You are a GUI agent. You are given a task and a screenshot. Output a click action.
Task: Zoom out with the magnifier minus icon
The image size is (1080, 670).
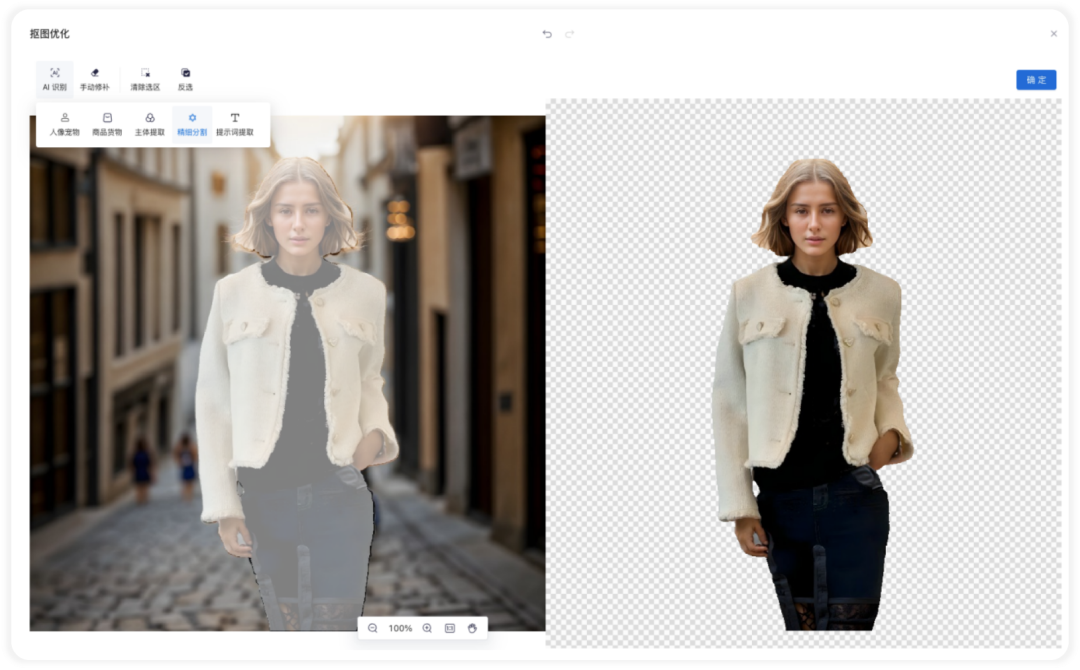pos(373,628)
